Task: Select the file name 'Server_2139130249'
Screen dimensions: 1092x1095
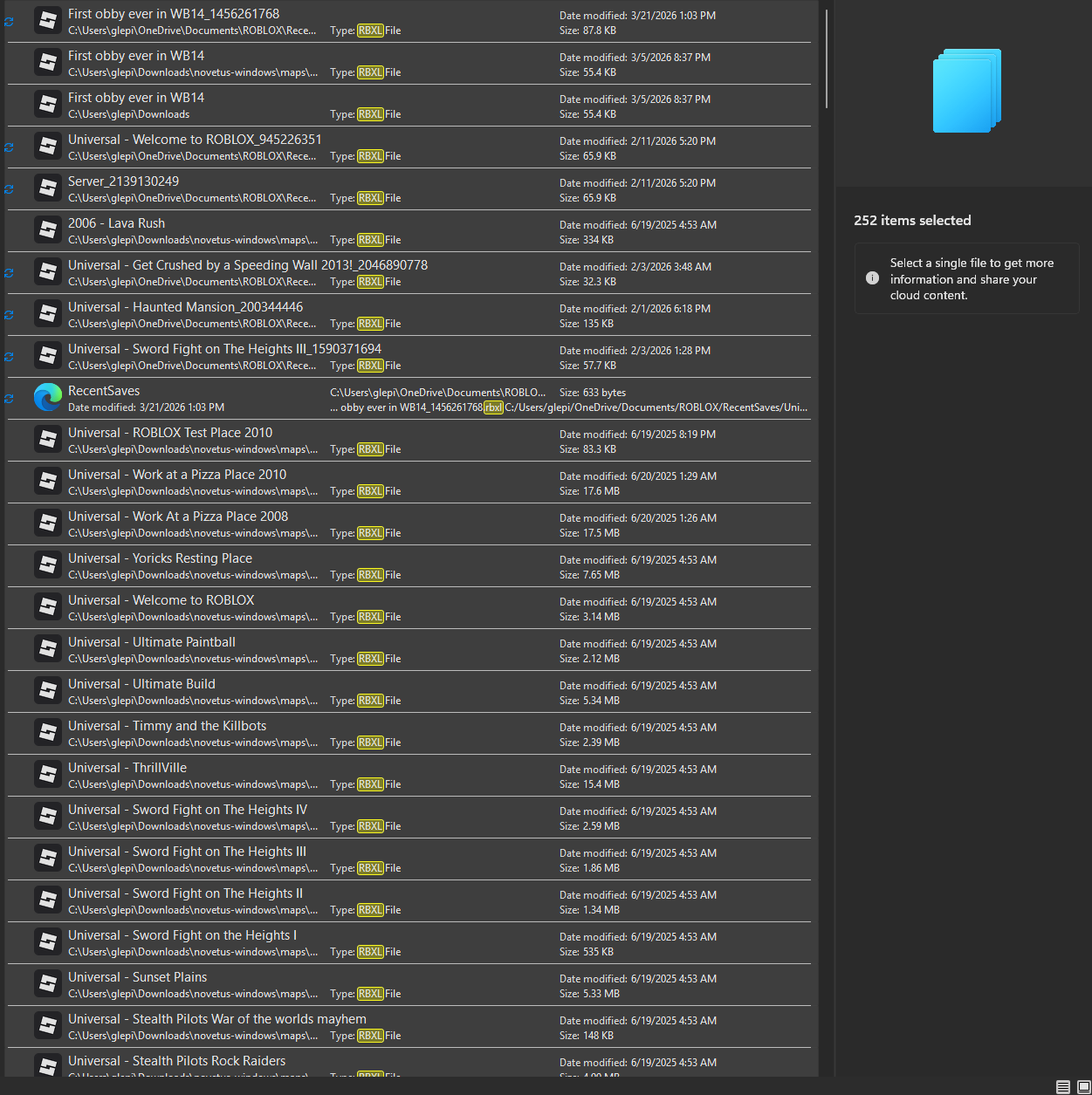Action: 123,181
